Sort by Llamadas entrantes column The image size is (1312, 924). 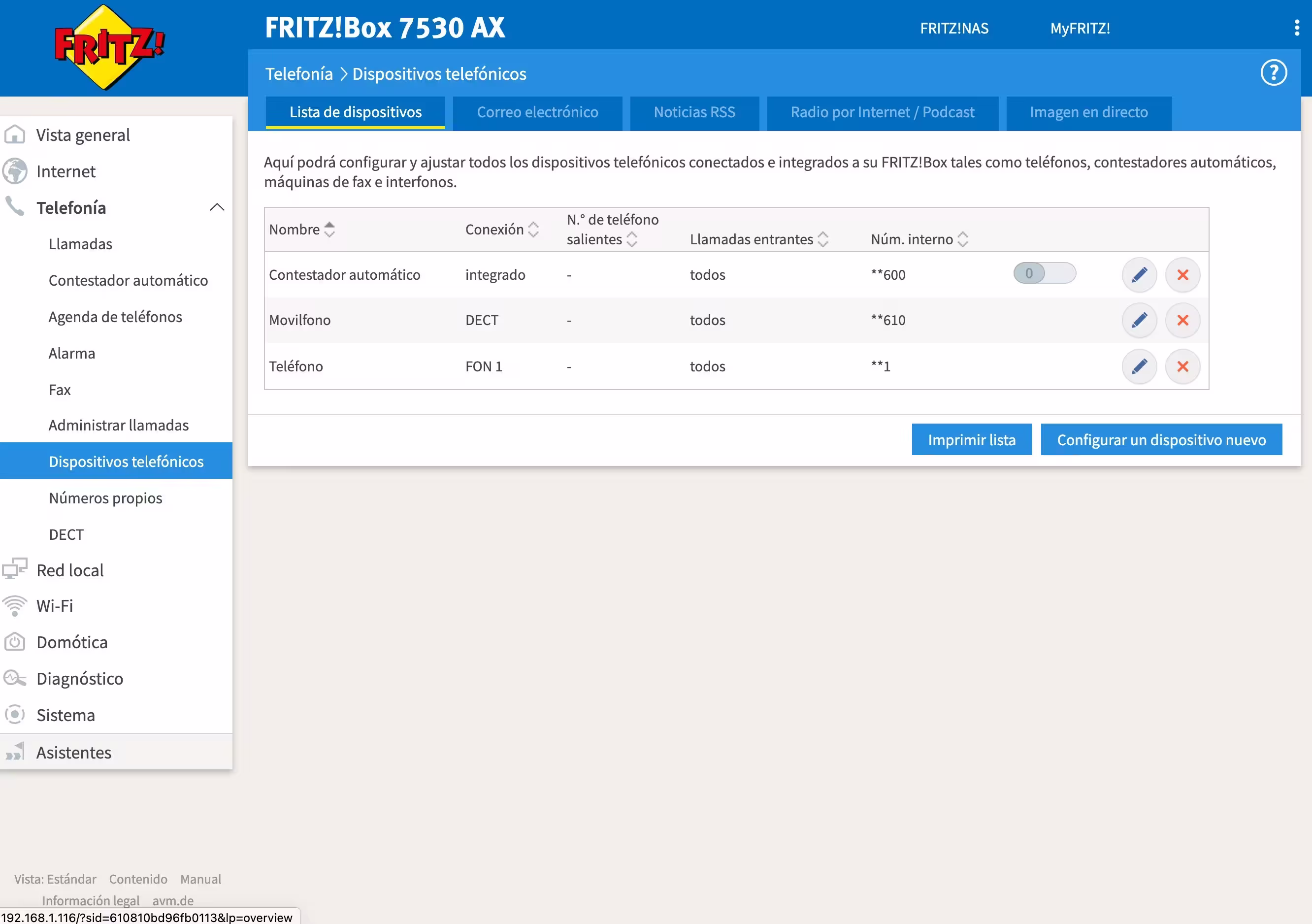(822, 239)
